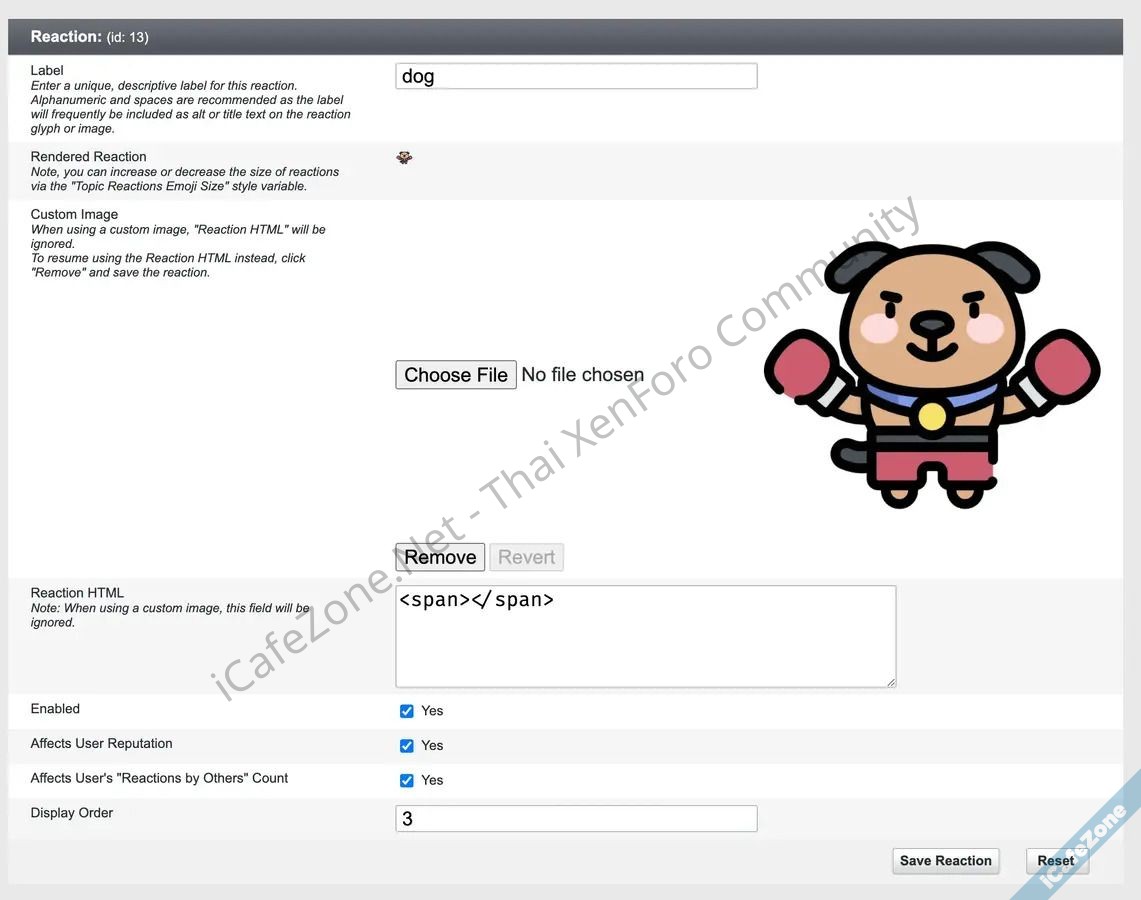Select the Display Order input field
Image resolution: width=1141 pixels, height=900 pixels.
[x=576, y=819]
